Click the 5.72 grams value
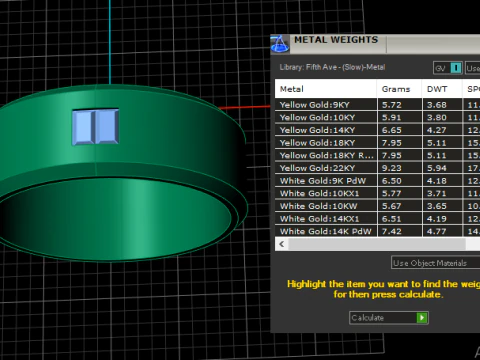Screen dimensions: 480x360 (x=392, y=105)
